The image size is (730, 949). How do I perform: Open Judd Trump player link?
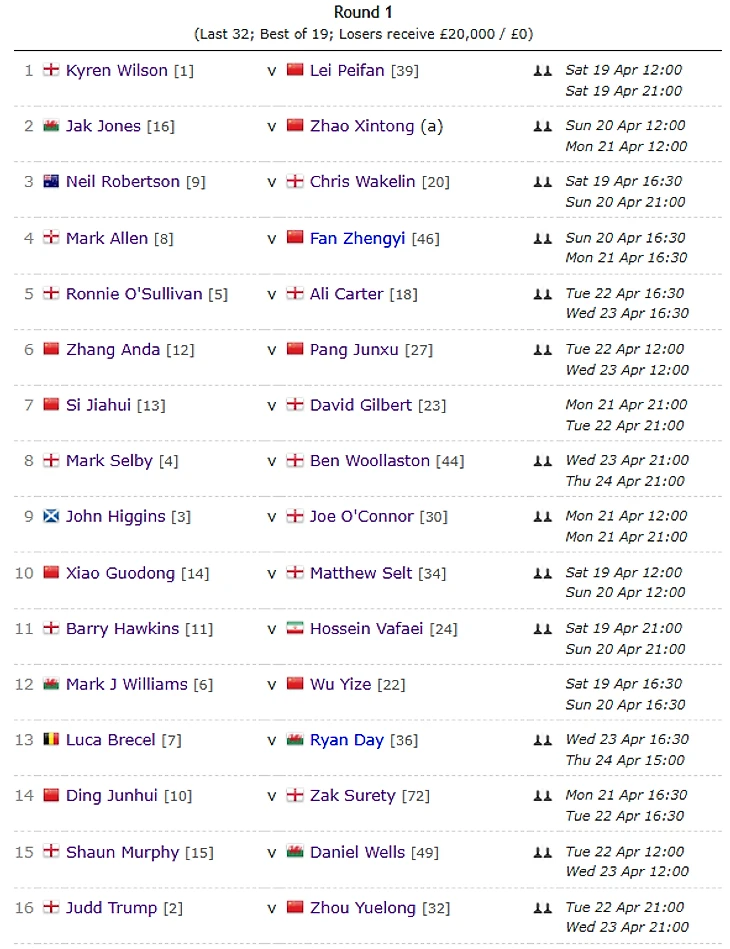(111, 908)
